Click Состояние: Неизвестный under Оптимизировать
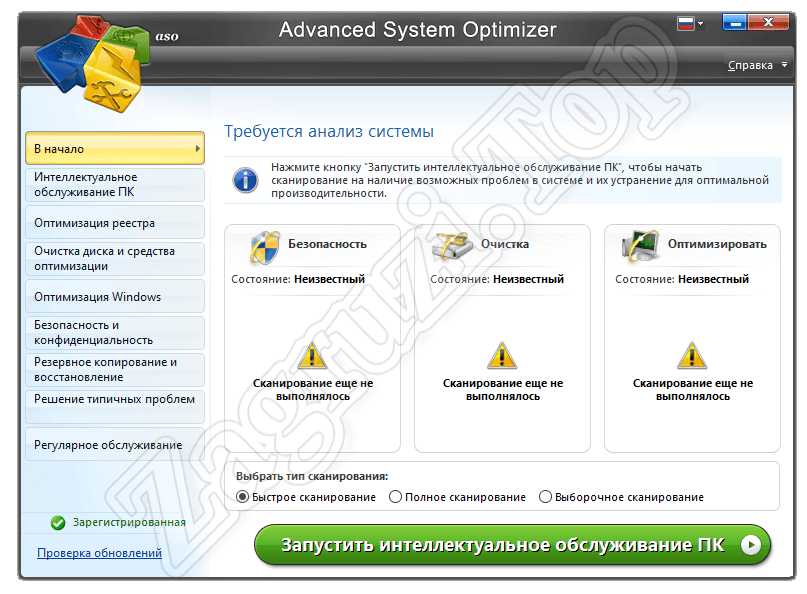Viewport: 807px width, 594px height. point(682,279)
